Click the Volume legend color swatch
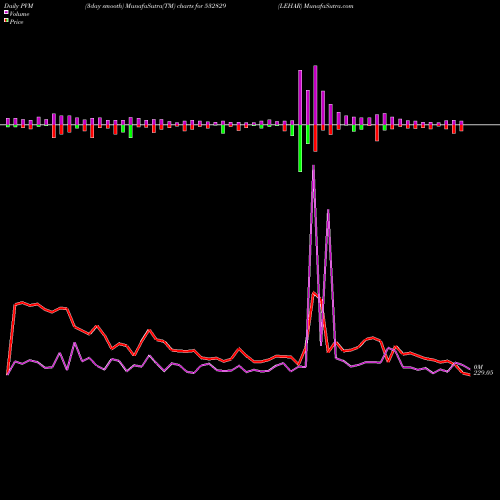This screenshot has height=500, width=500. pyautogui.click(x=6, y=13)
